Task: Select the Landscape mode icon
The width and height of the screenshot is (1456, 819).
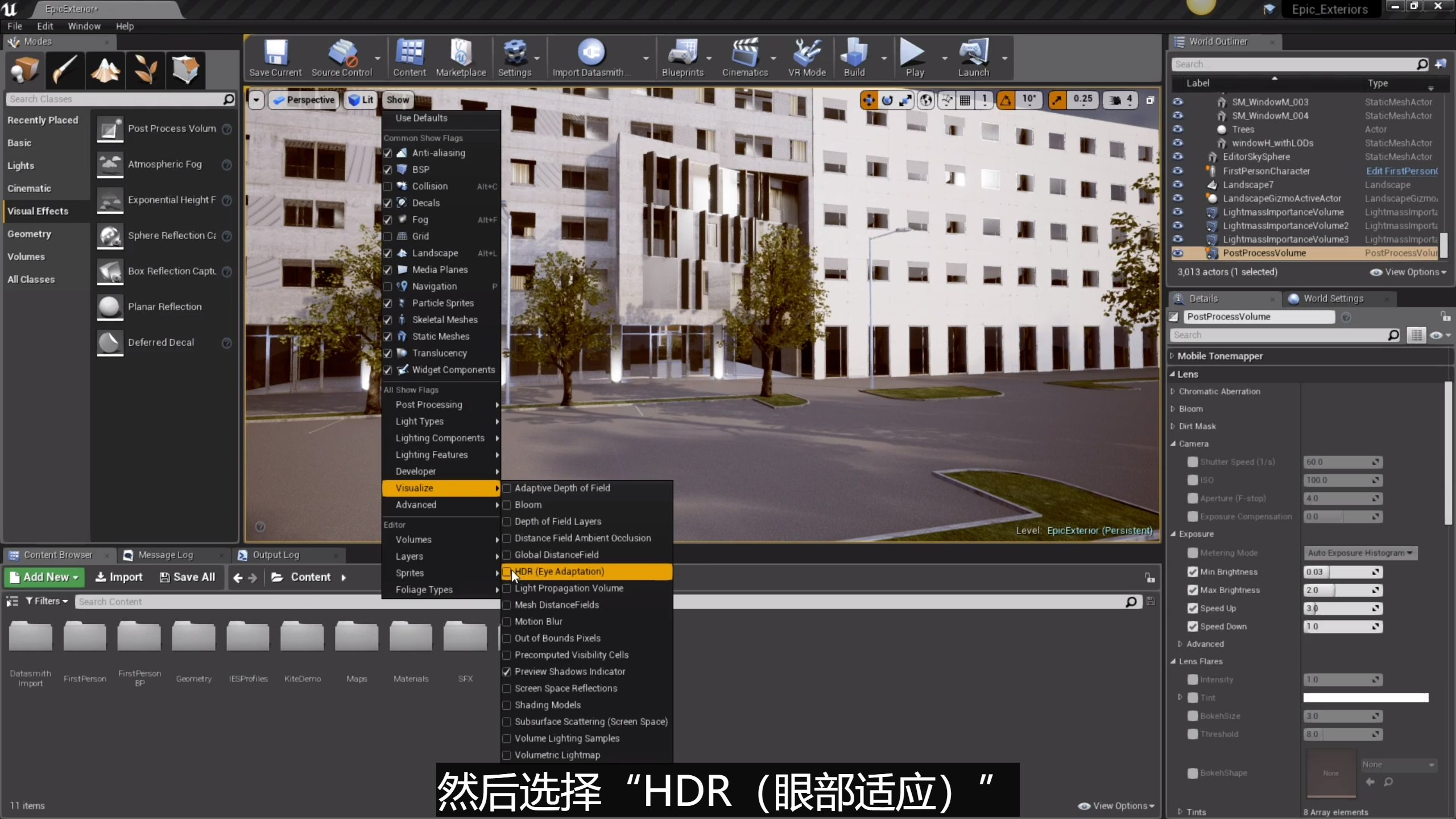Action: [x=105, y=70]
